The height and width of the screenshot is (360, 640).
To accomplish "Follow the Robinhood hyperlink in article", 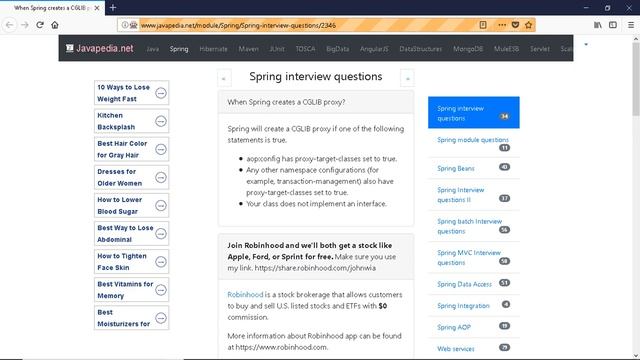I will 245,295.
